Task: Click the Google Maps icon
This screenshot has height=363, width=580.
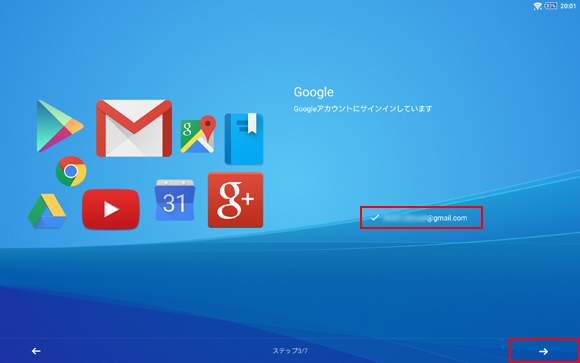Action: 198,135
